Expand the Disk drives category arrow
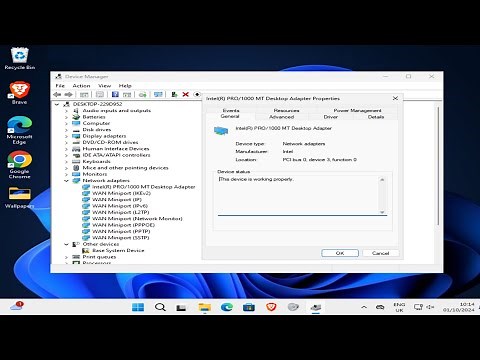 coord(66,130)
